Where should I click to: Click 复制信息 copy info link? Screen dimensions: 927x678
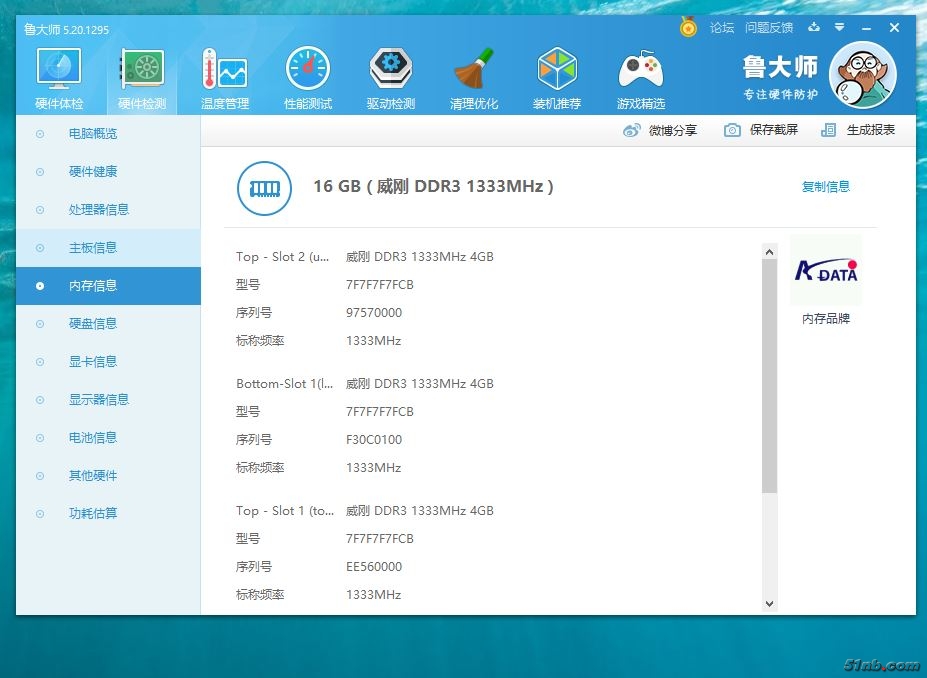825,187
